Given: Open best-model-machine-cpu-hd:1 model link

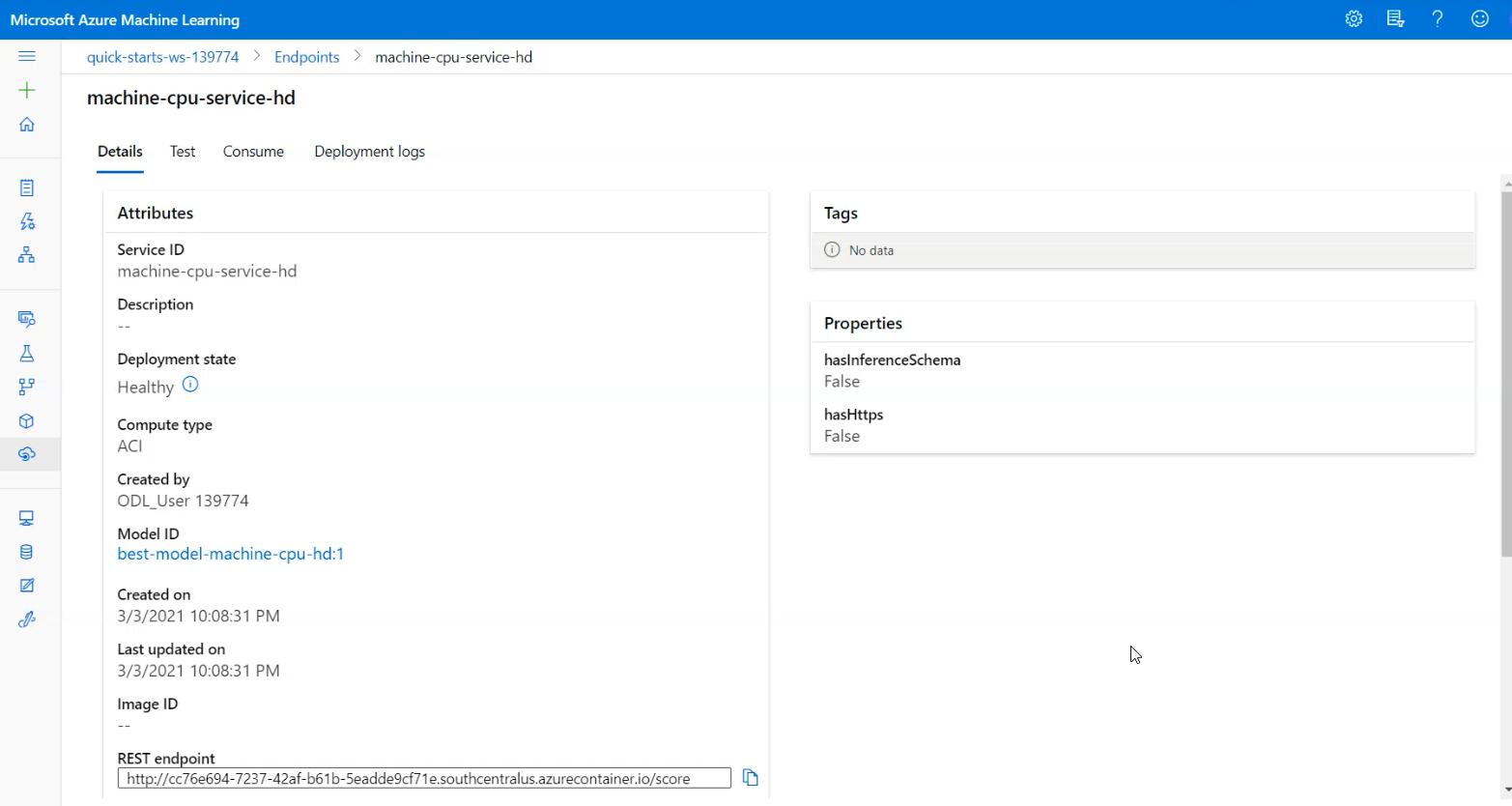Looking at the screenshot, I should tap(231, 554).
